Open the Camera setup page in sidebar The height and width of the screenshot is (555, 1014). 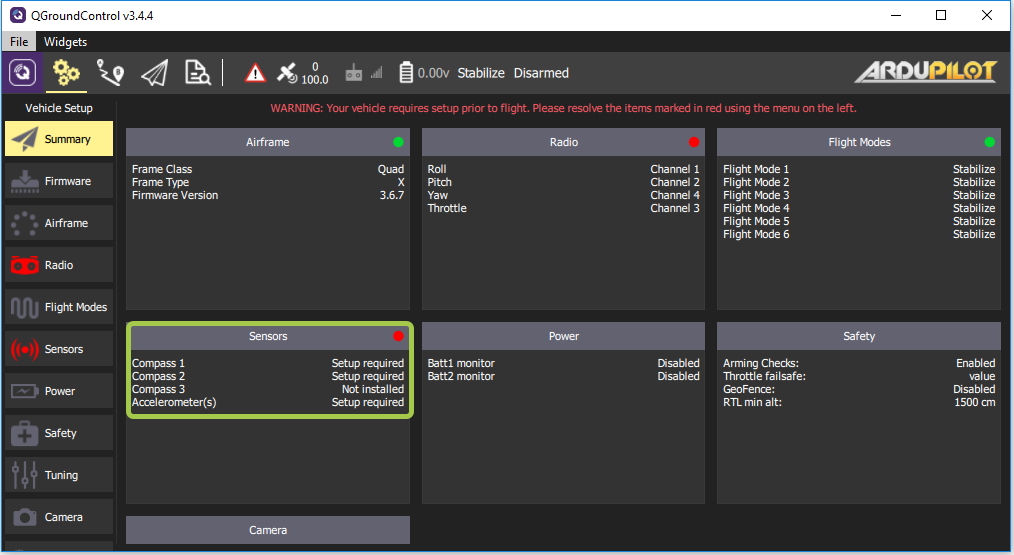pyautogui.click(x=59, y=517)
